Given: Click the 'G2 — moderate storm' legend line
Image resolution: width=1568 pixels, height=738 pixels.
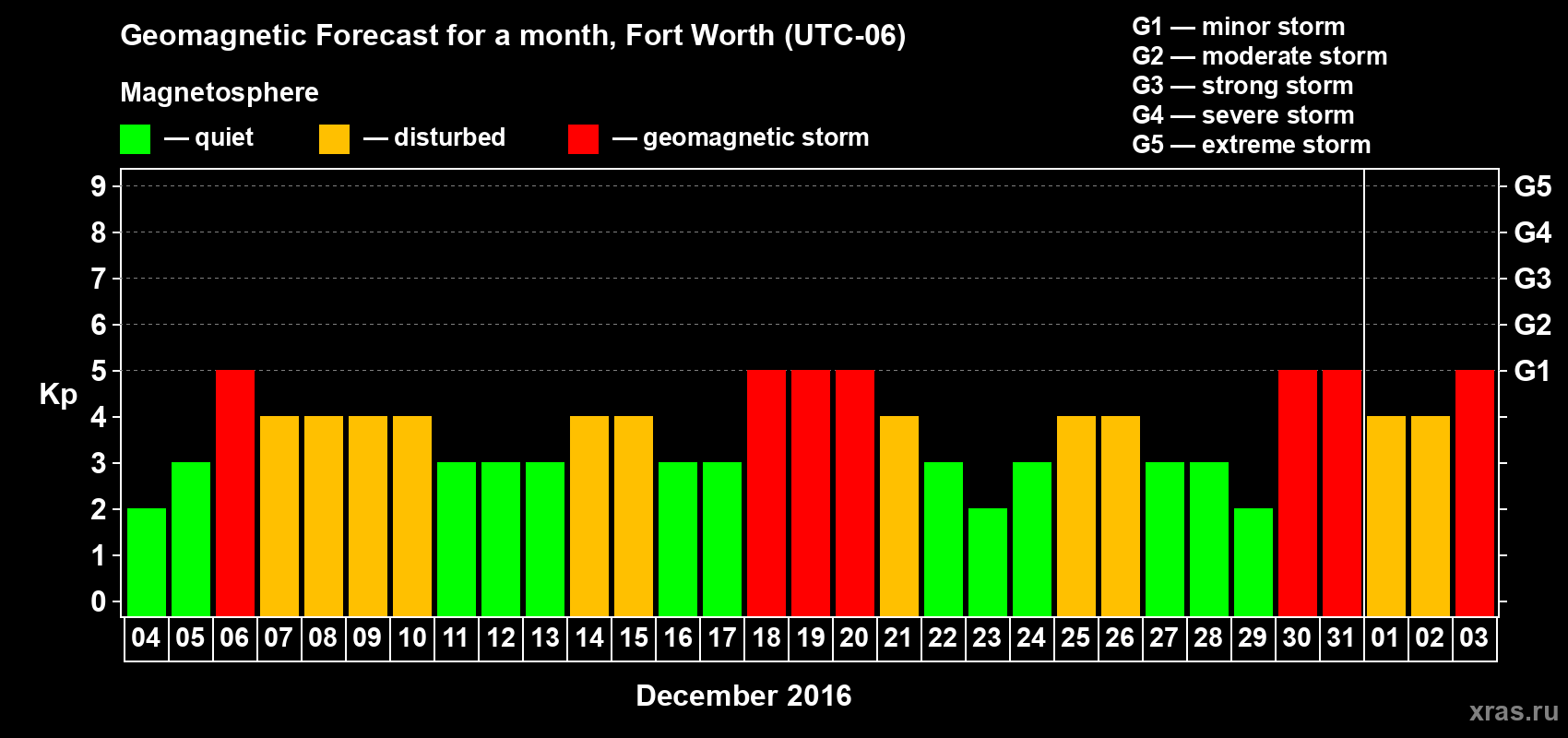Looking at the screenshot, I should point(1260,56).
